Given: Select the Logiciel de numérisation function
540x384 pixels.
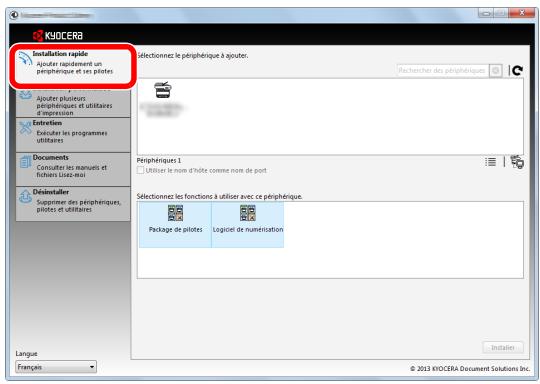Looking at the screenshot, I should coord(248,225).
